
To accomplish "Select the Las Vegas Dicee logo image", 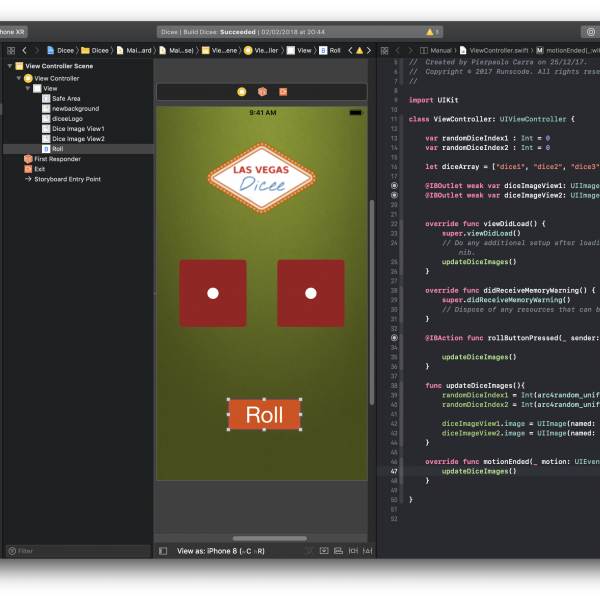I will 262,178.
